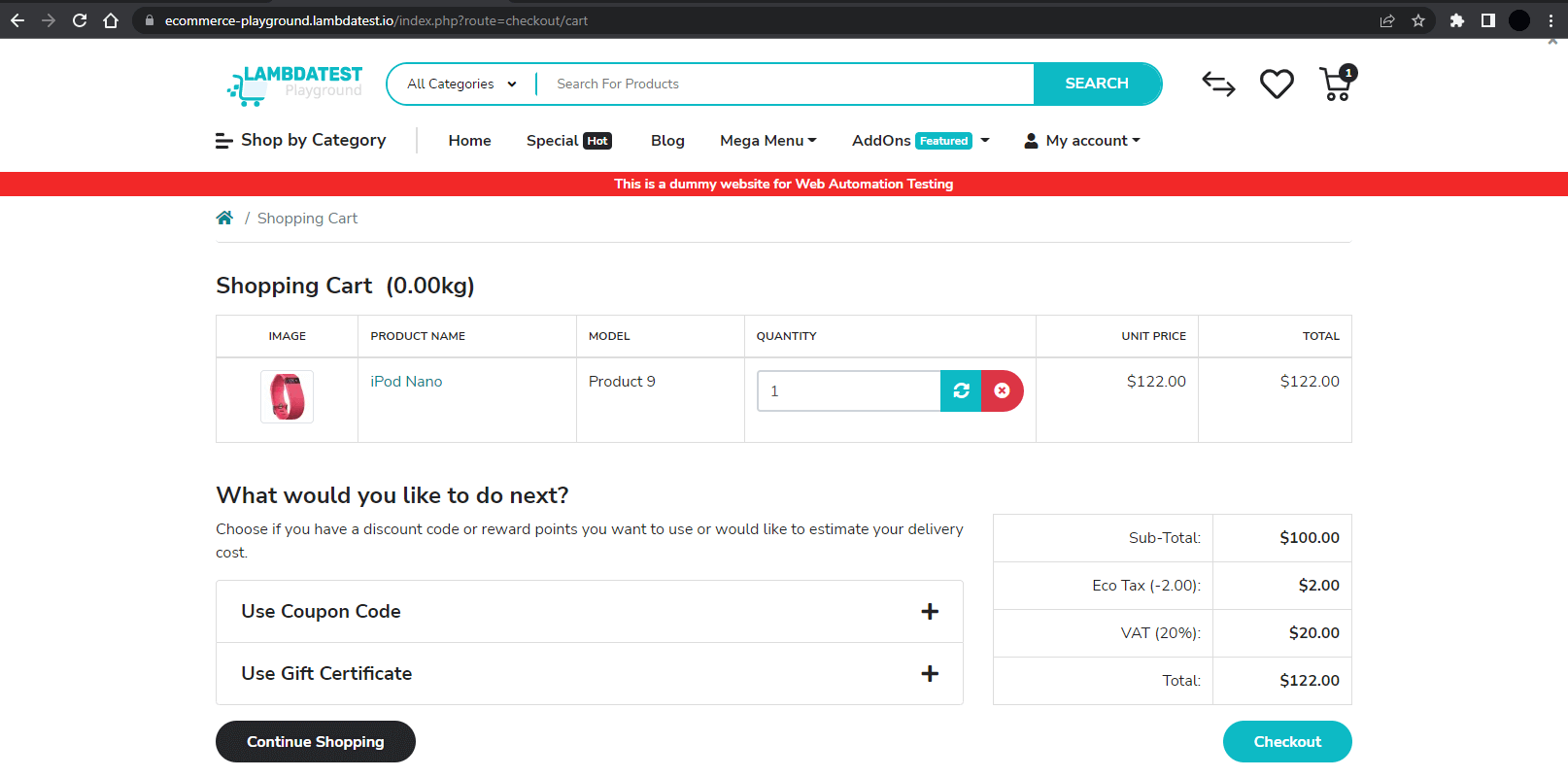The image size is (1568, 777).
Task: Click the PRODUCT NAME column header
Action: (418, 336)
